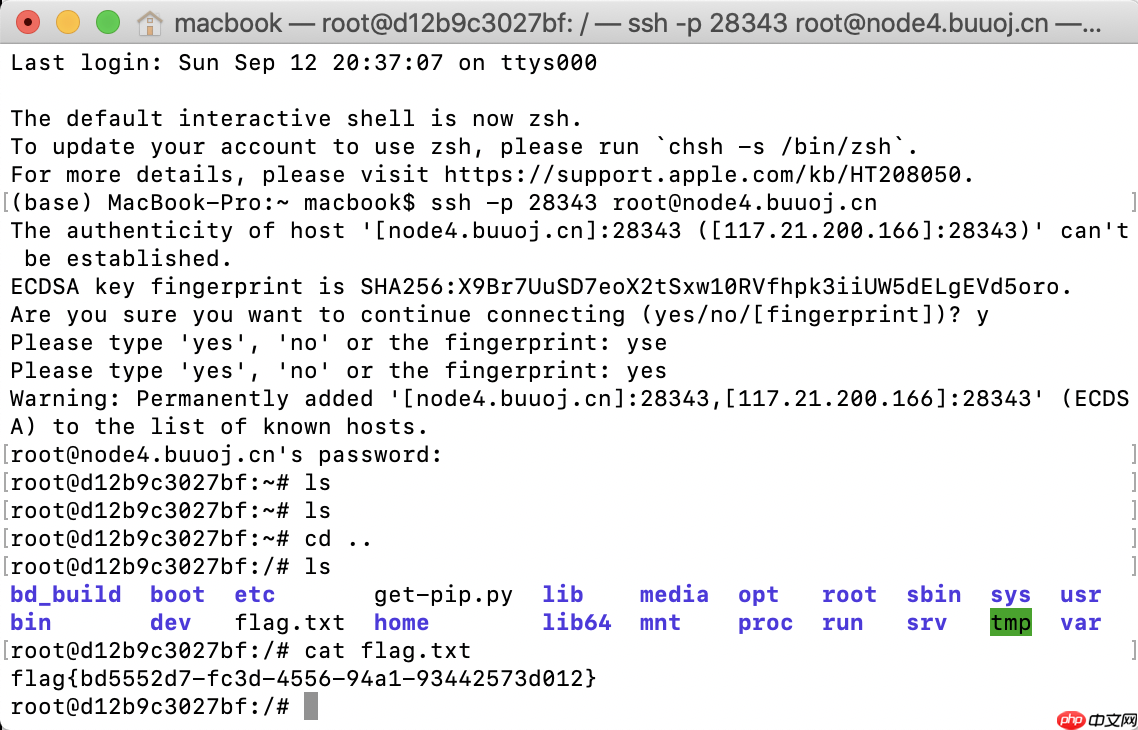
Task: Click the terminal cursor block at the prompt
Action: pyautogui.click(x=311, y=707)
